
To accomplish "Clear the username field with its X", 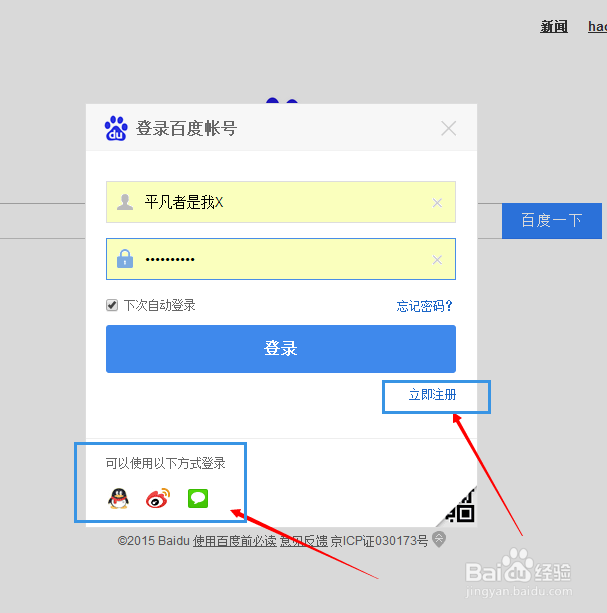I will click(x=437, y=203).
